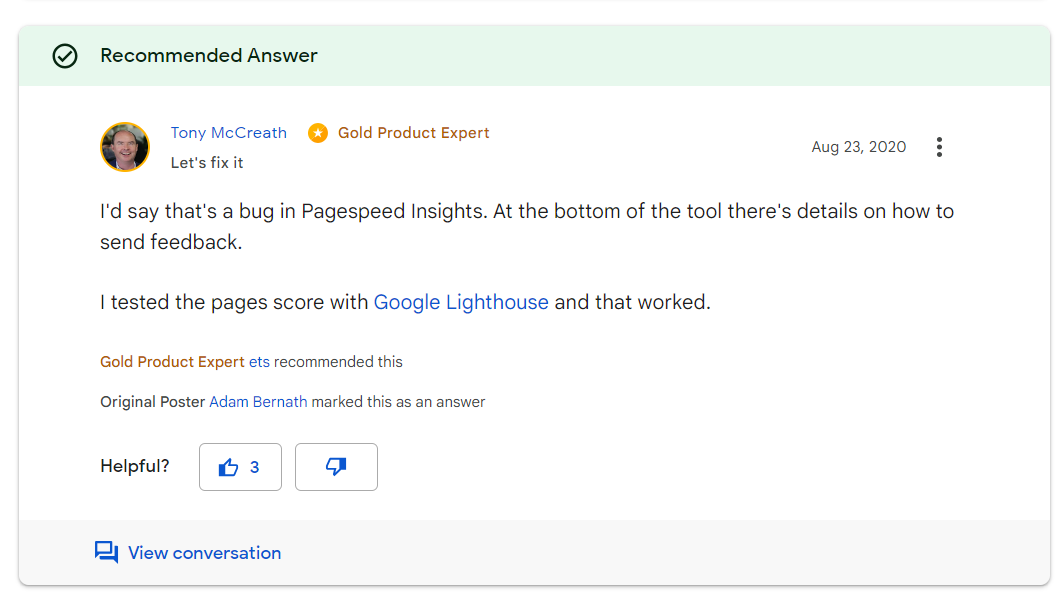Image resolution: width=1064 pixels, height=602 pixels.
Task: Upvote the answer as helpful
Action: (240, 466)
